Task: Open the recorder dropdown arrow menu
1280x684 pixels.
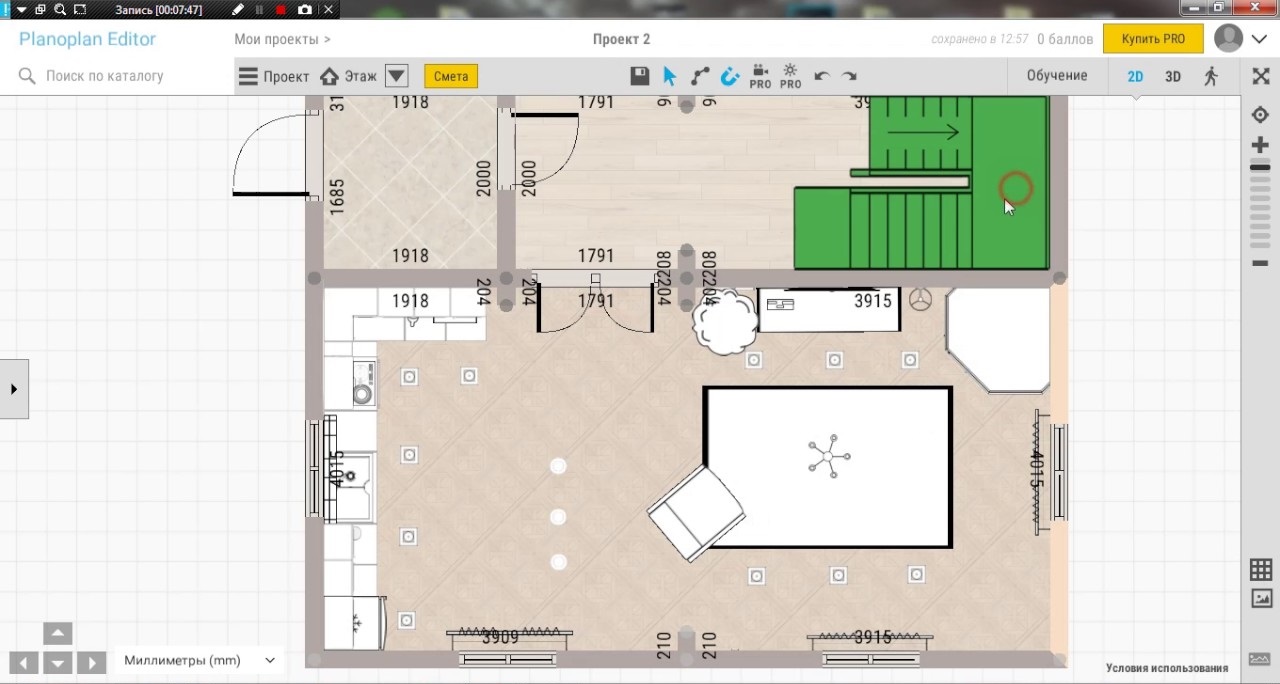Action: (x=20, y=10)
